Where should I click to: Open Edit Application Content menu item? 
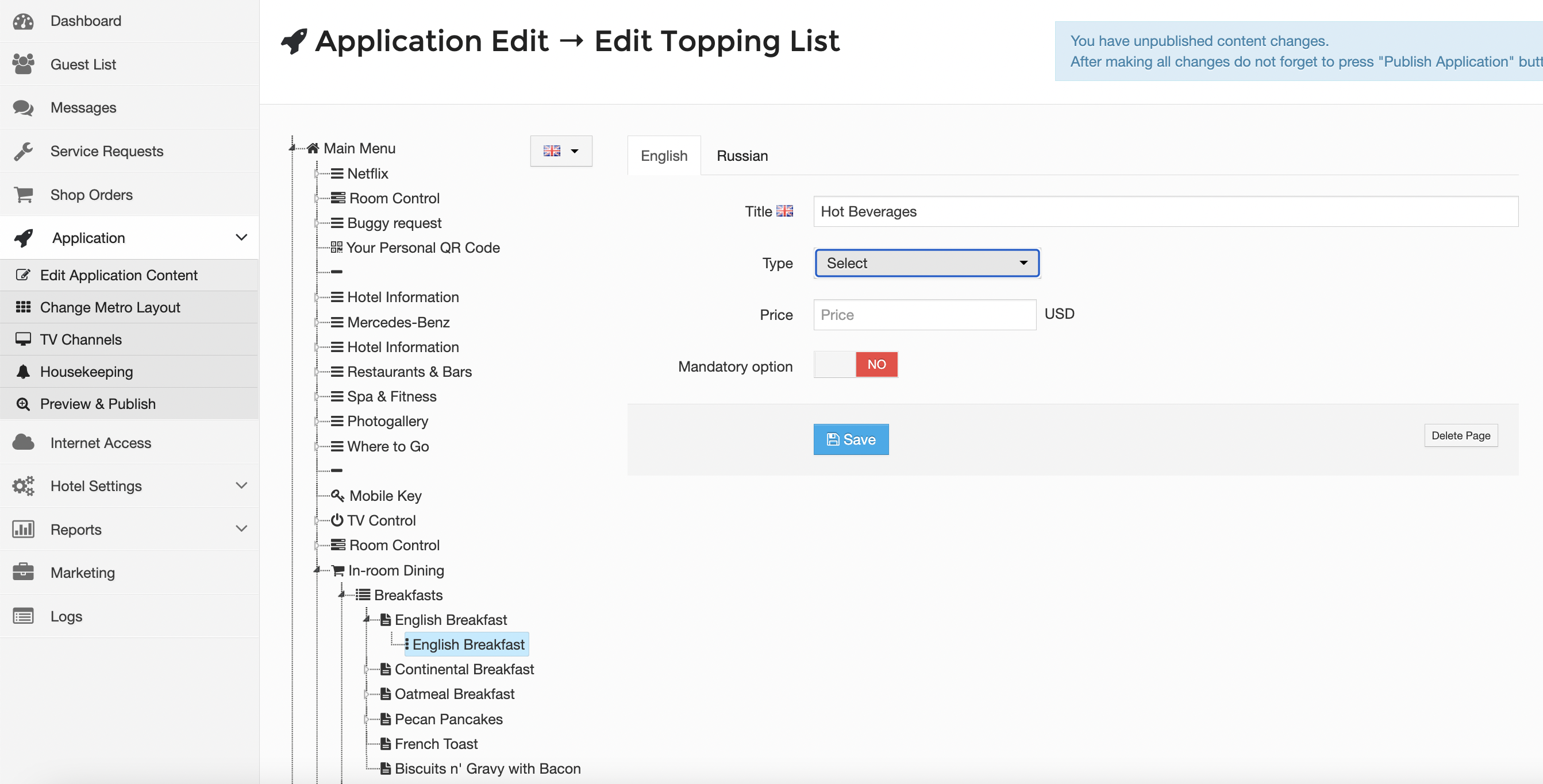coord(129,275)
